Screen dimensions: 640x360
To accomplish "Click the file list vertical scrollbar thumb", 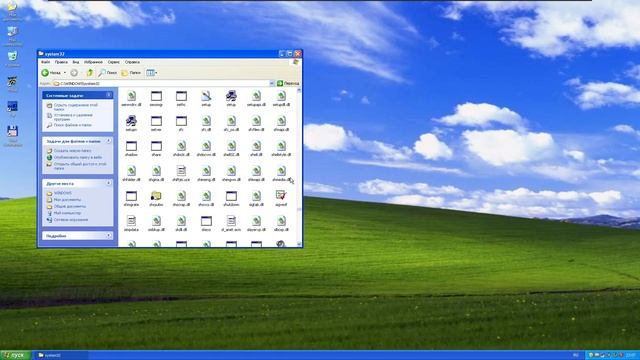I will (299, 209).
